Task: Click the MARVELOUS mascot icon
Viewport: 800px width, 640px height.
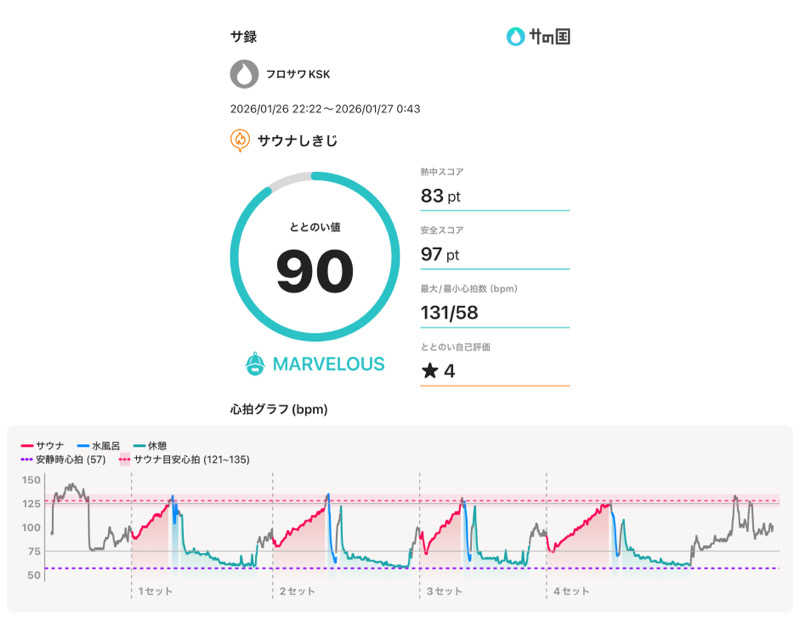Action: pos(255,364)
